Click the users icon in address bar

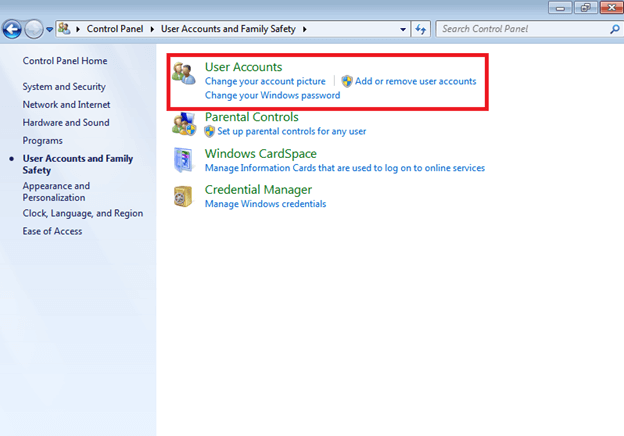point(64,29)
